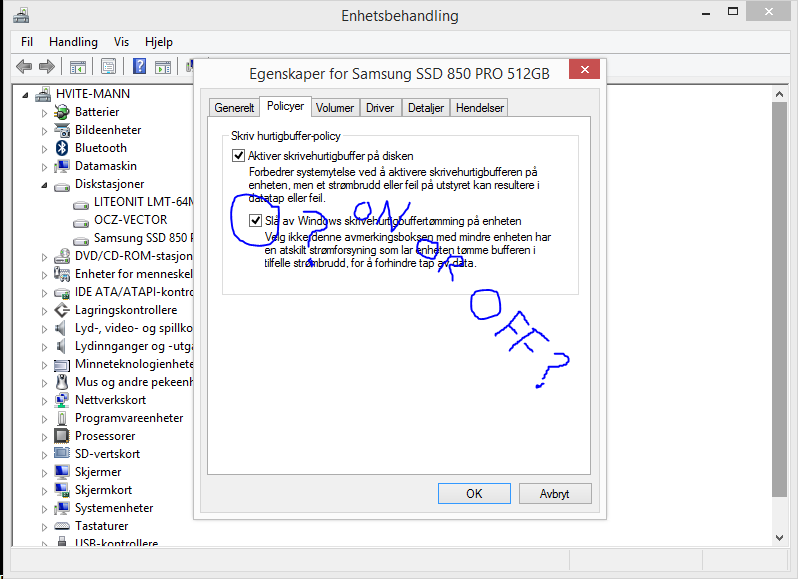The image size is (798, 579).
Task: Select the Nettverkskort icon
Action: click(x=62, y=400)
